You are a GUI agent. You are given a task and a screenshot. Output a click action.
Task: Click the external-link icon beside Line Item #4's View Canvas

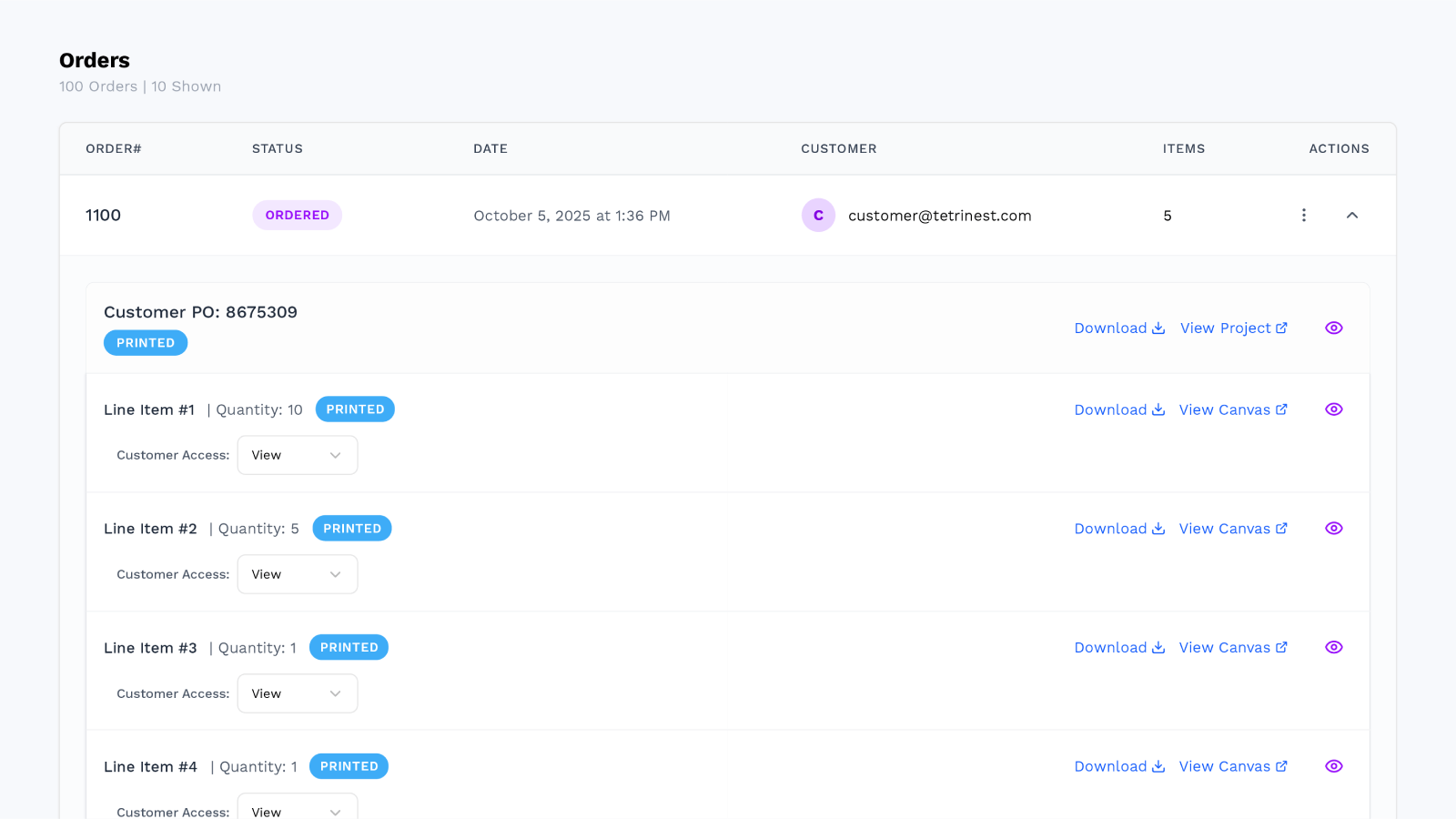coord(1282,766)
